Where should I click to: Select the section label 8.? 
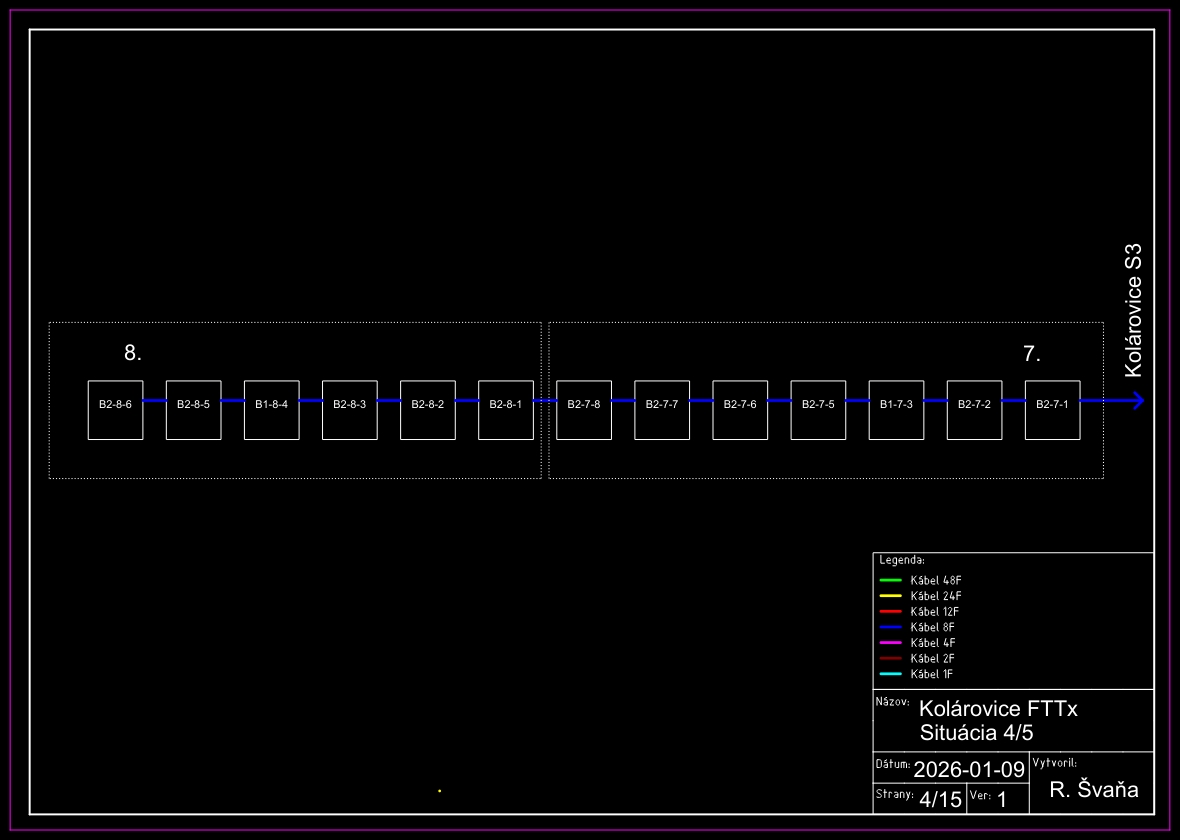tap(133, 353)
